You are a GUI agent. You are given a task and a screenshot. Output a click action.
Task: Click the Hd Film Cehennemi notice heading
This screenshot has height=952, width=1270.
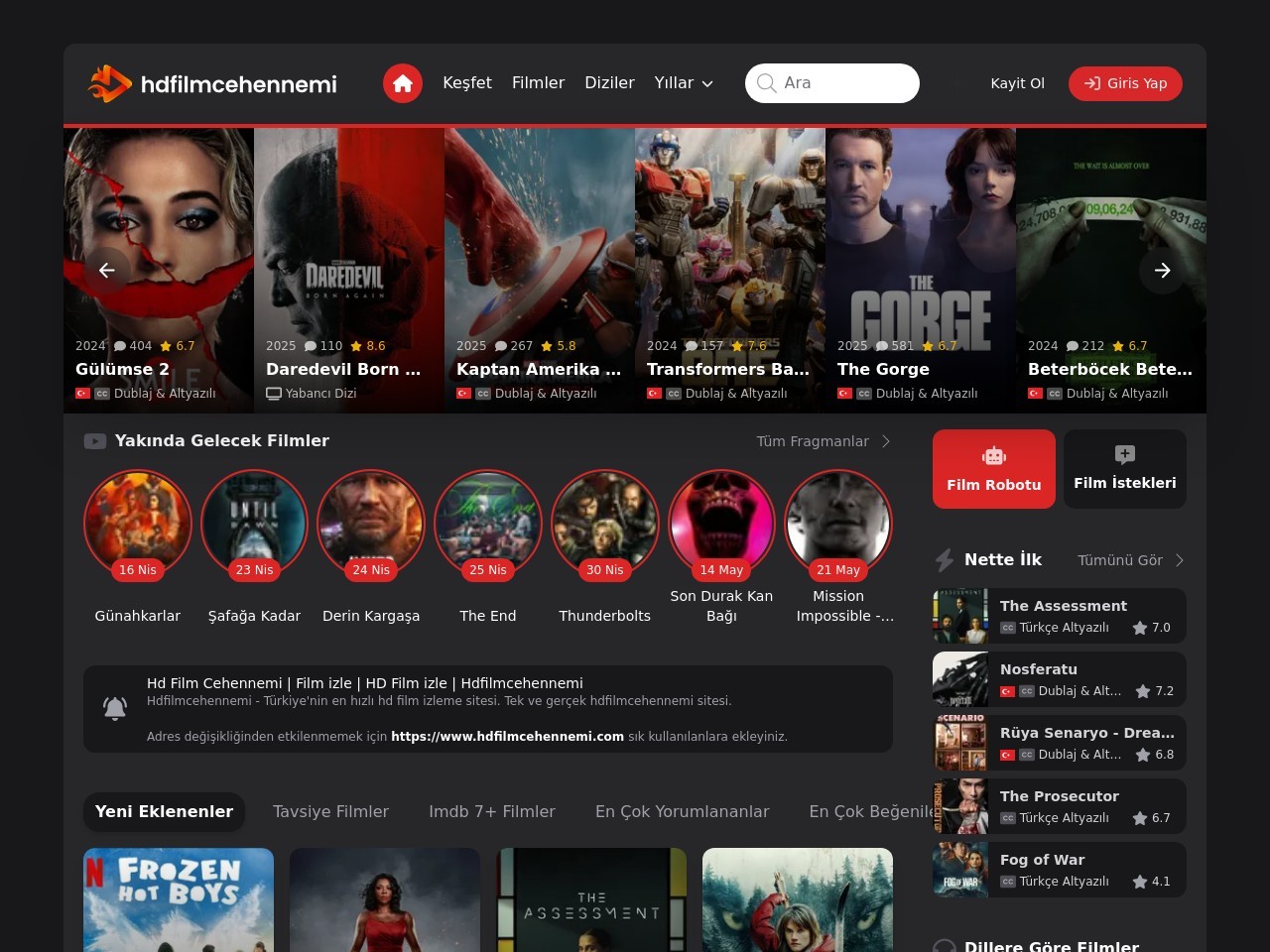coord(365,683)
